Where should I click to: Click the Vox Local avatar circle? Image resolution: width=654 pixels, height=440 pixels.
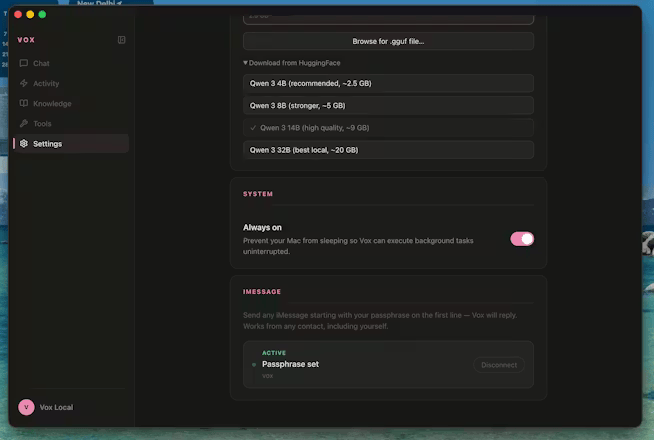click(x=26, y=407)
